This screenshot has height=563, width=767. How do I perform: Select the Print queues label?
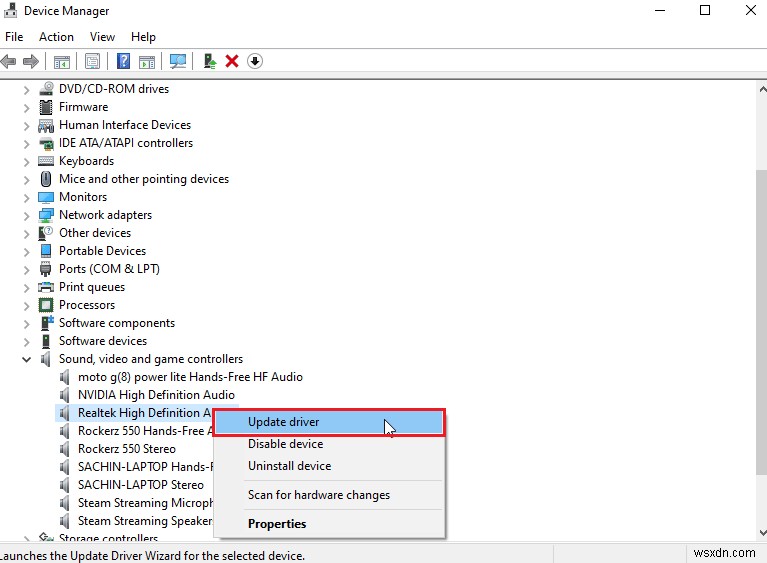tap(92, 287)
